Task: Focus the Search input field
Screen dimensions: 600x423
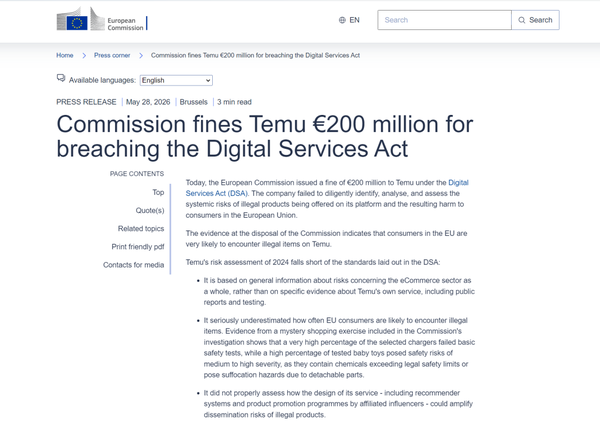Action: 444,20
